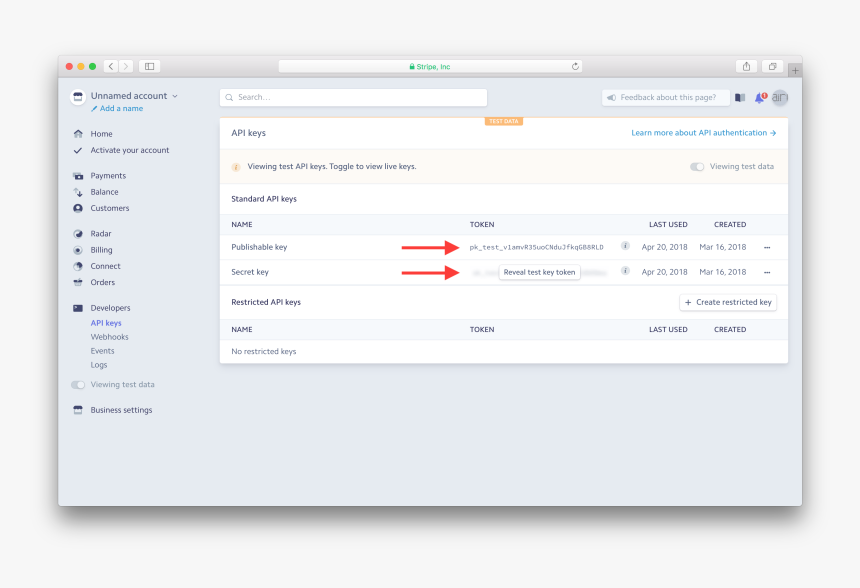
Task: Open Learn more about API authentication
Action: (703, 133)
